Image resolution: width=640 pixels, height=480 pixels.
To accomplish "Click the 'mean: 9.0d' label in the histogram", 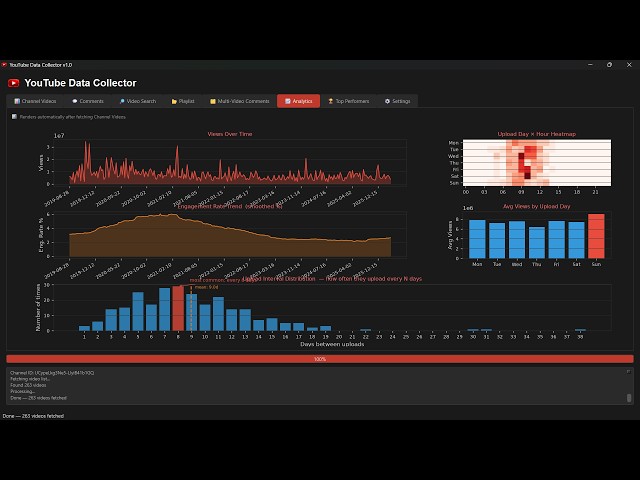I will pyautogui.click(x=206, y=287).
